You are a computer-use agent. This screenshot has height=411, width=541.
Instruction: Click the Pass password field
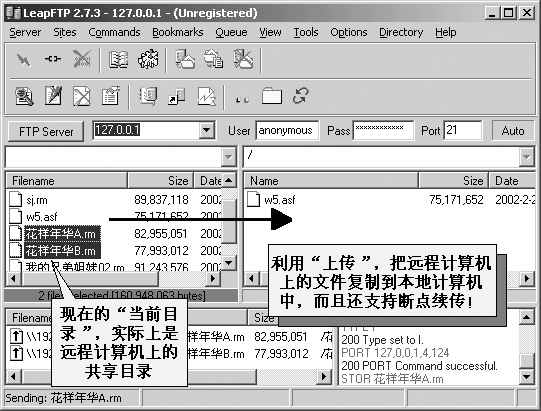pyautogui.click(x=383, y=130)
